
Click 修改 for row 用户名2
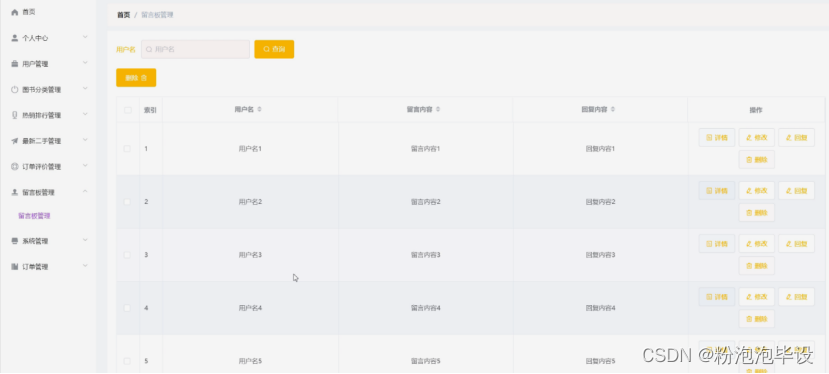point(757,190)
